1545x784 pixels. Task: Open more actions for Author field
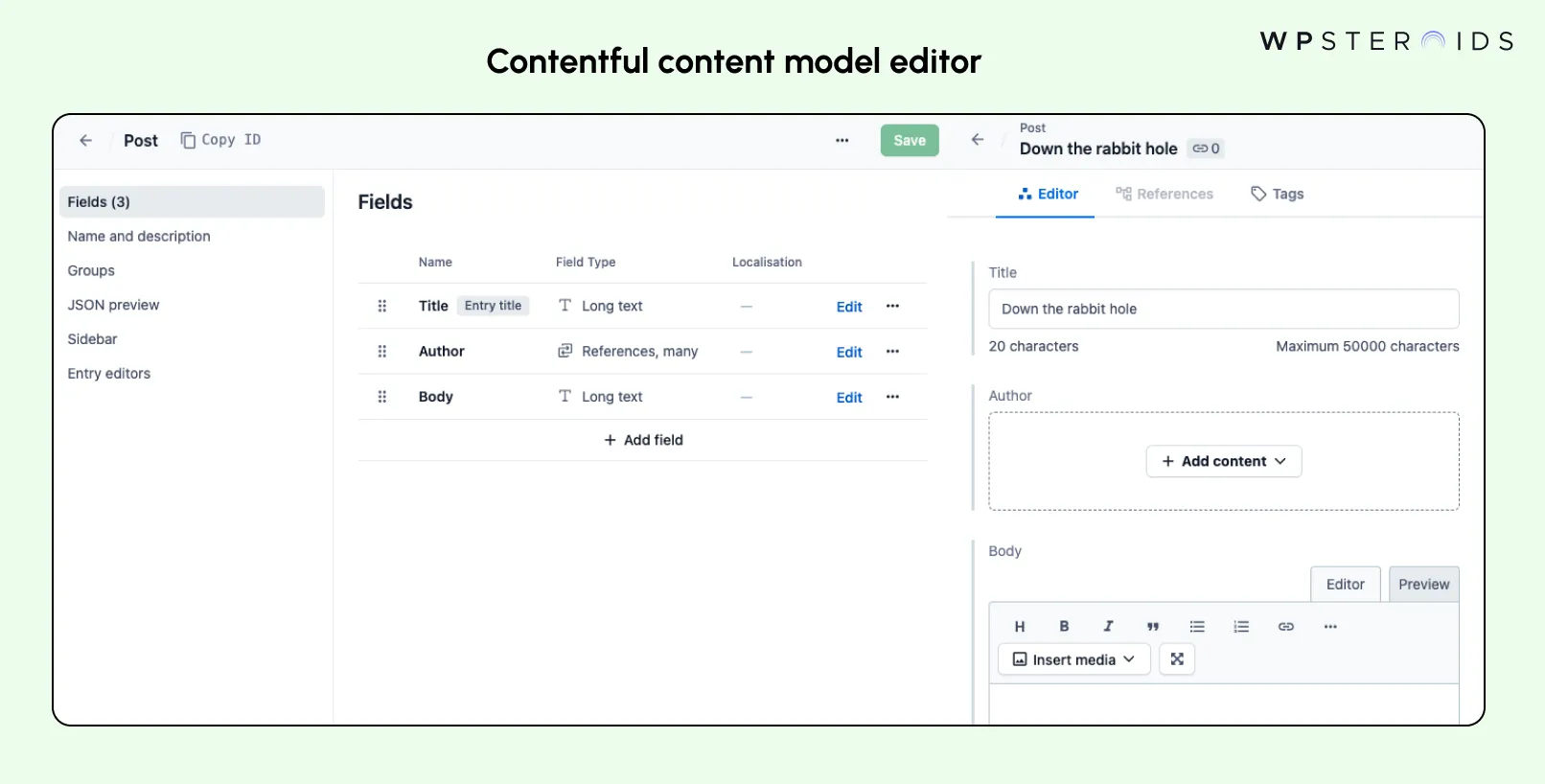892,352
